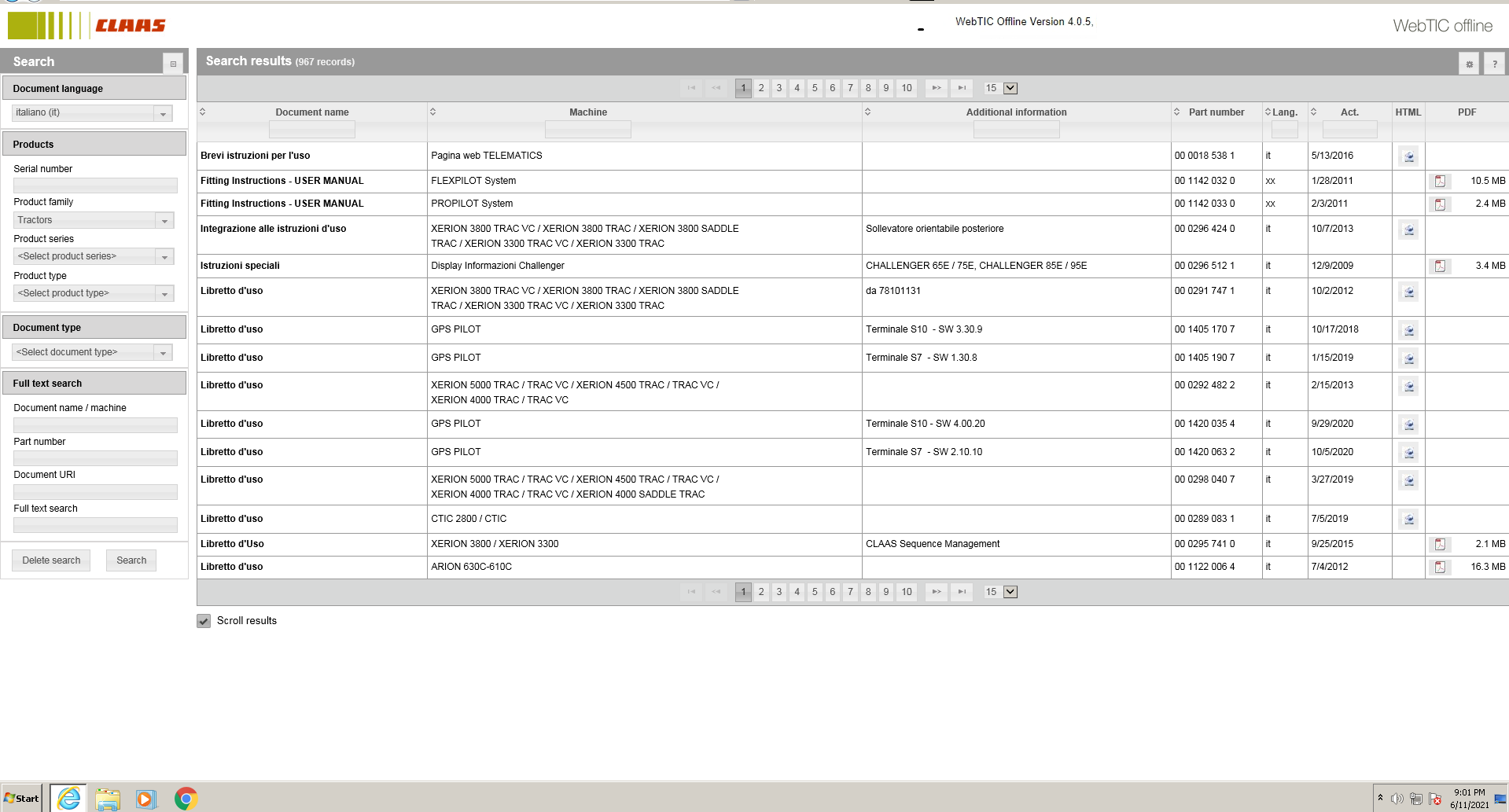The width and height of the screenshot is (1509, 812).
Task: Click the CLAAS logo
Action: pyautogui.click(x=86, y=25)
